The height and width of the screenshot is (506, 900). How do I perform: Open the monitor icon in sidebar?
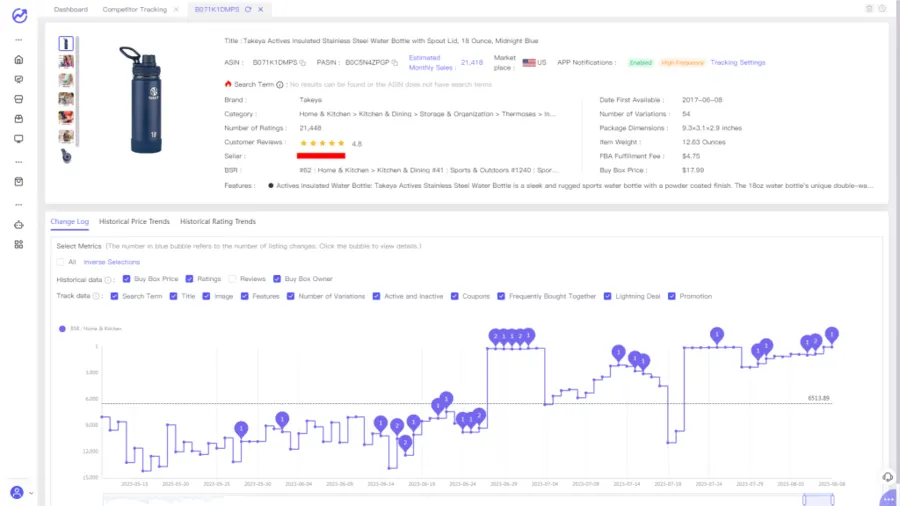19,139
